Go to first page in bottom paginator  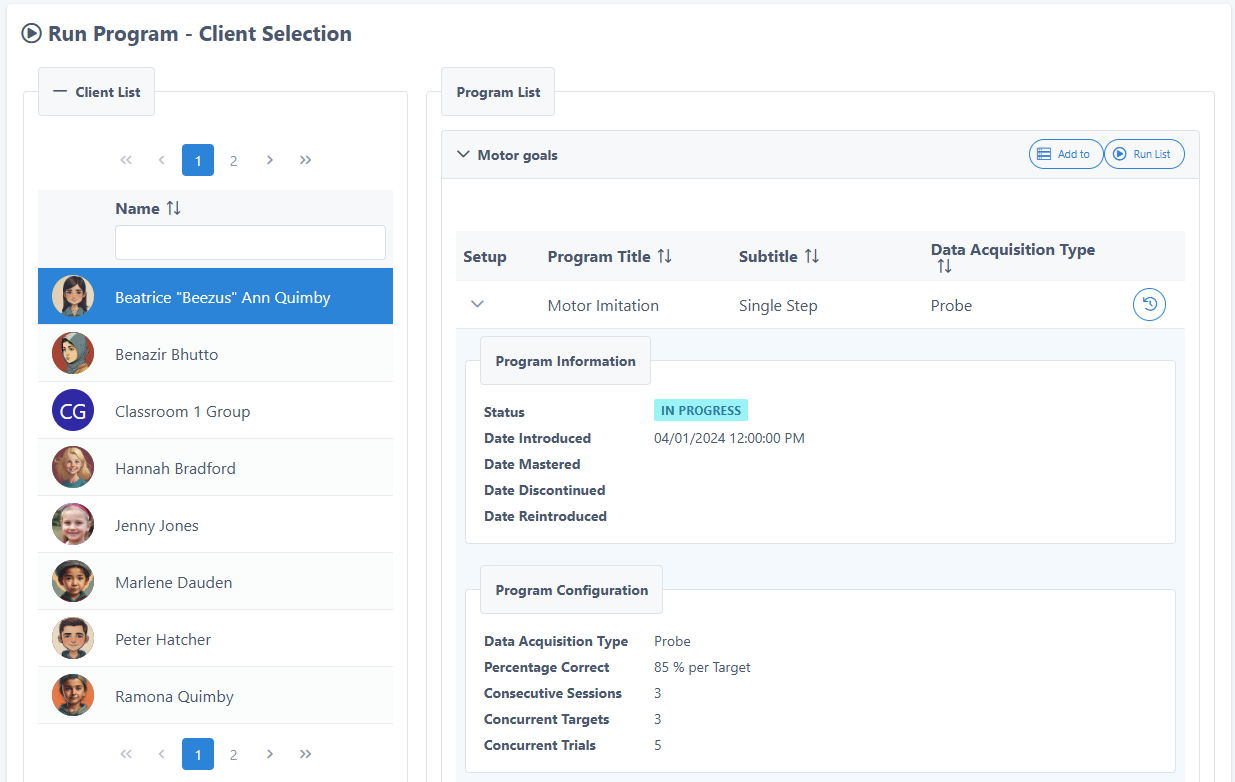126,754
